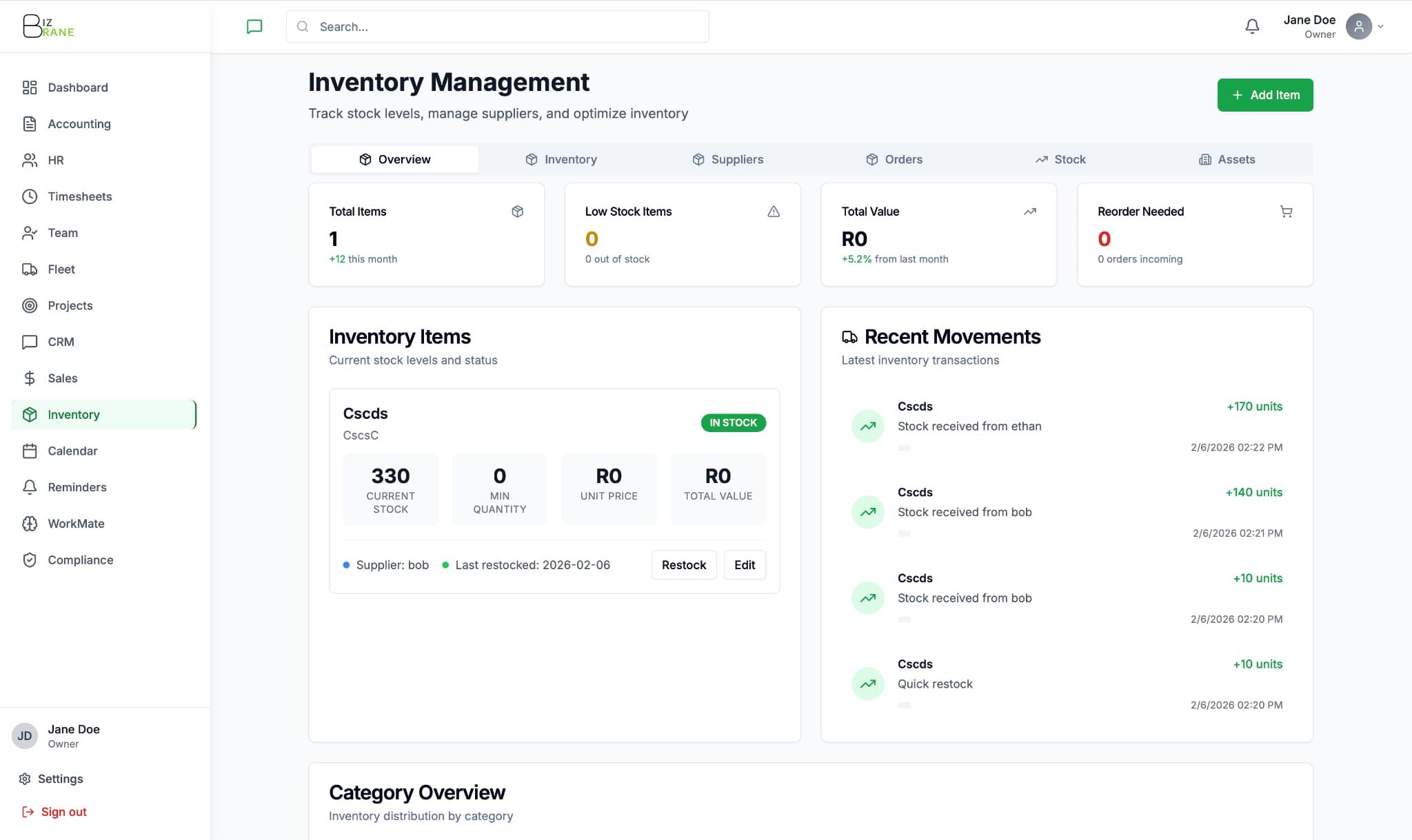Image resolution: width=1412 pixels, height=840 pixels.
Task: Edit the Cscds inventory item
Action: pyautogui.click(x=745, y=564)
